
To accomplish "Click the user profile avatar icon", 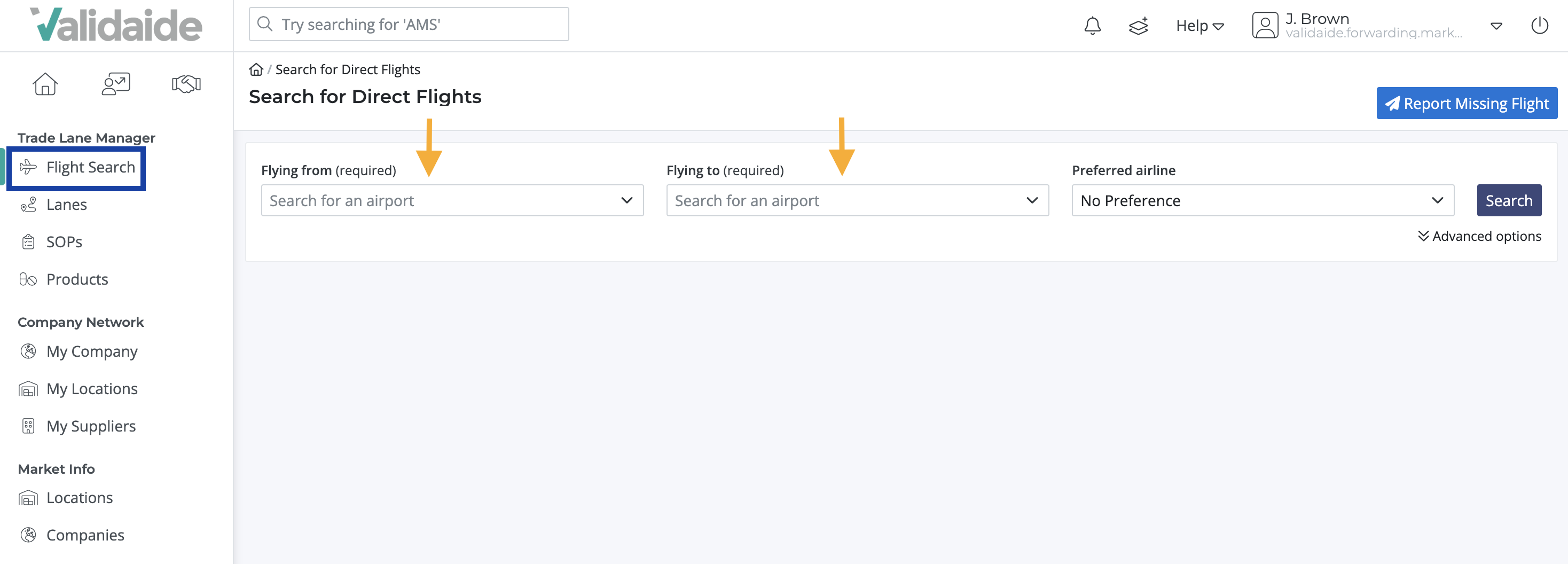I will pos(1264,26).
